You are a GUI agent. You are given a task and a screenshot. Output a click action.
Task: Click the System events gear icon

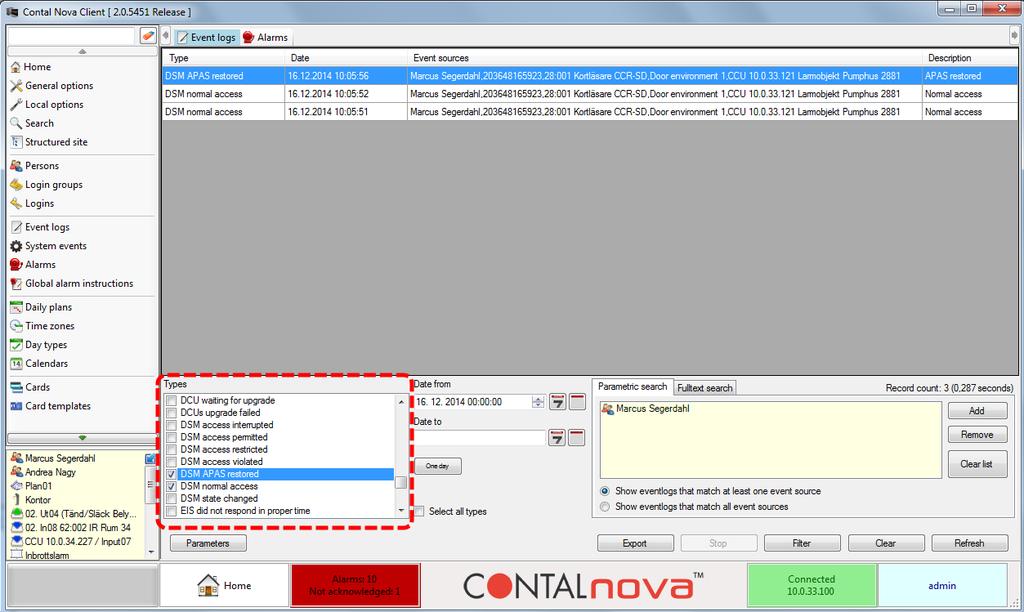click(16, 246)
